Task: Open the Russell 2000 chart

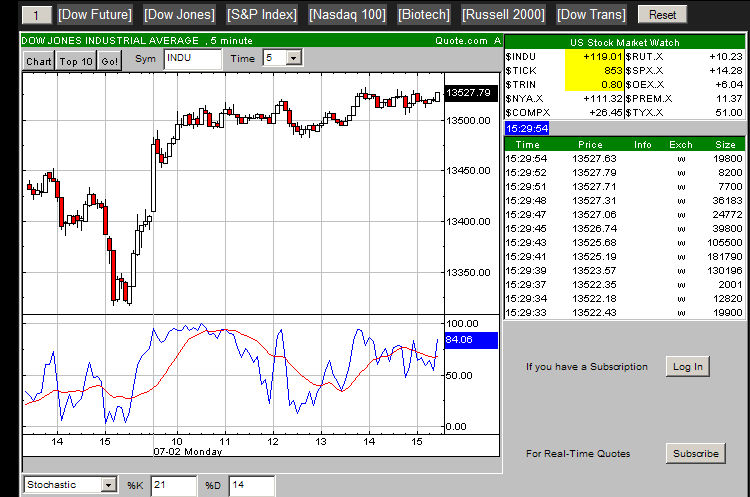Action: (x=503, y=14)
